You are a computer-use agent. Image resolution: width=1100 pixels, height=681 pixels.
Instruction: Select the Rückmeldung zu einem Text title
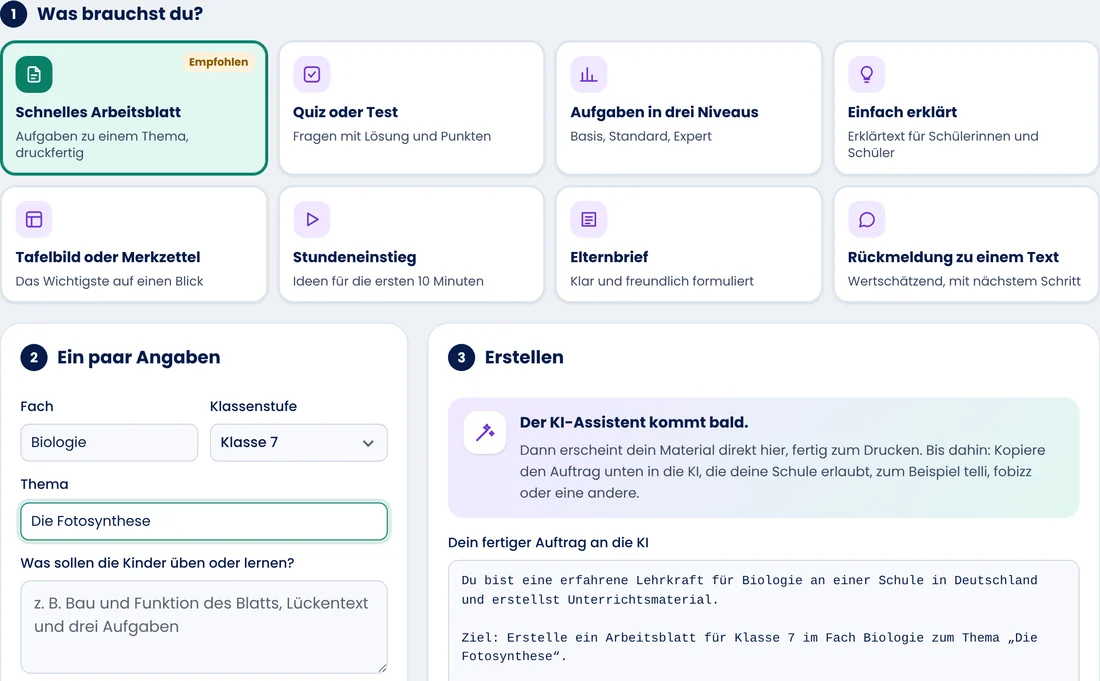(x=953, y=257)
